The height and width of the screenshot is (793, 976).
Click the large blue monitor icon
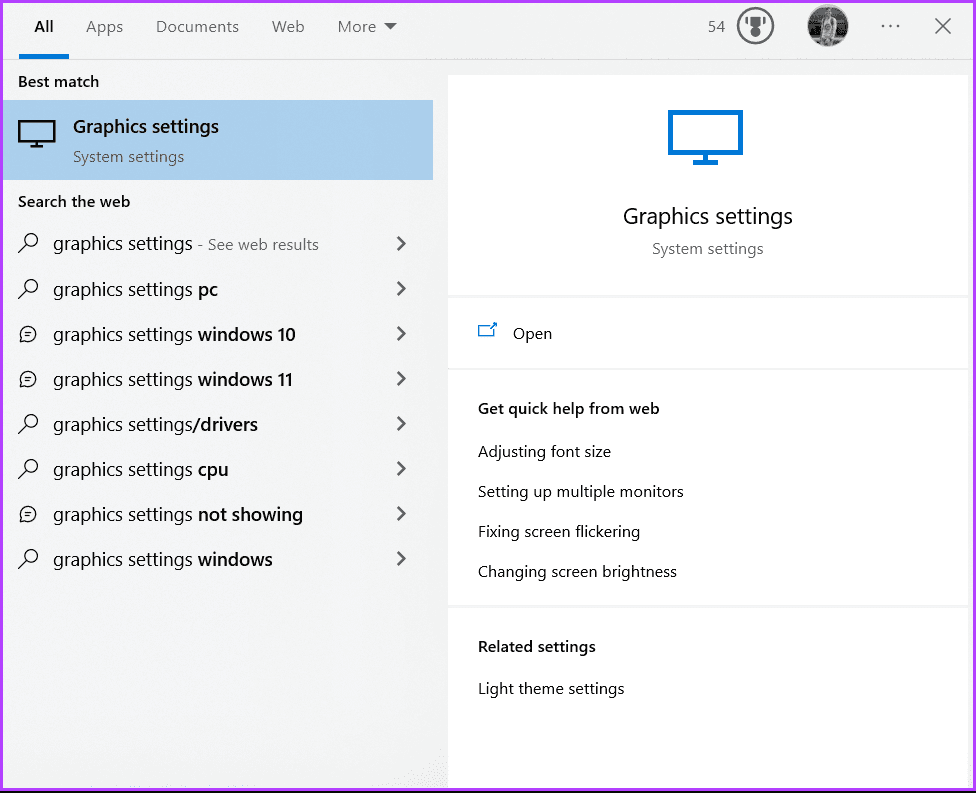(705, 137)
